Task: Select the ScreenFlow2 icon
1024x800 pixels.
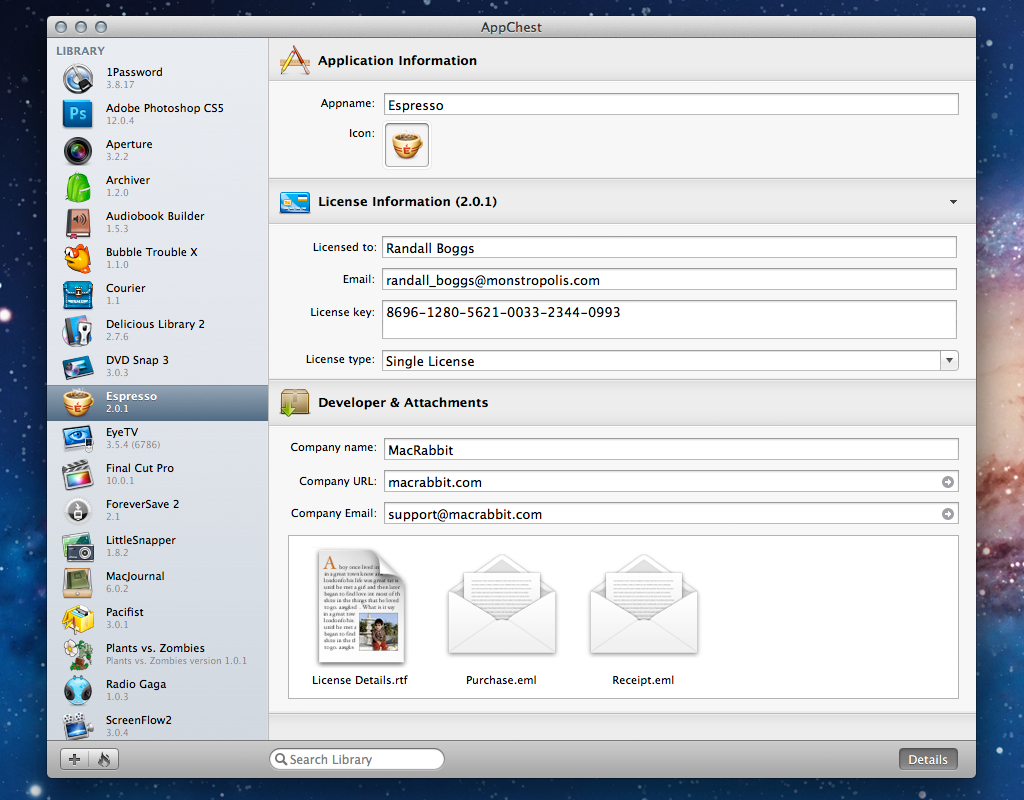Action: pyautogui.click(x=78, y=726)
